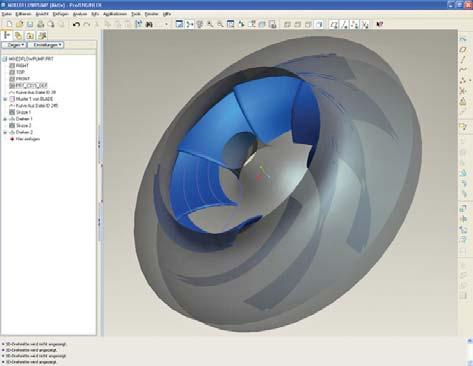Click the datum plane tool in right toolbar
Screen dimensions: 473x366
(x=463, y=49)
